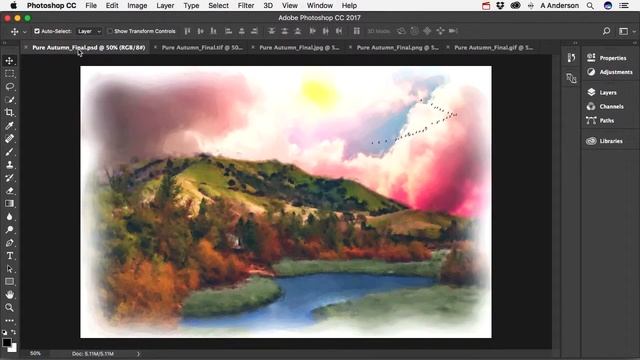Click the background color swatch
The height and width of the screenshot is (360, 640).
(x=13, y=348)
